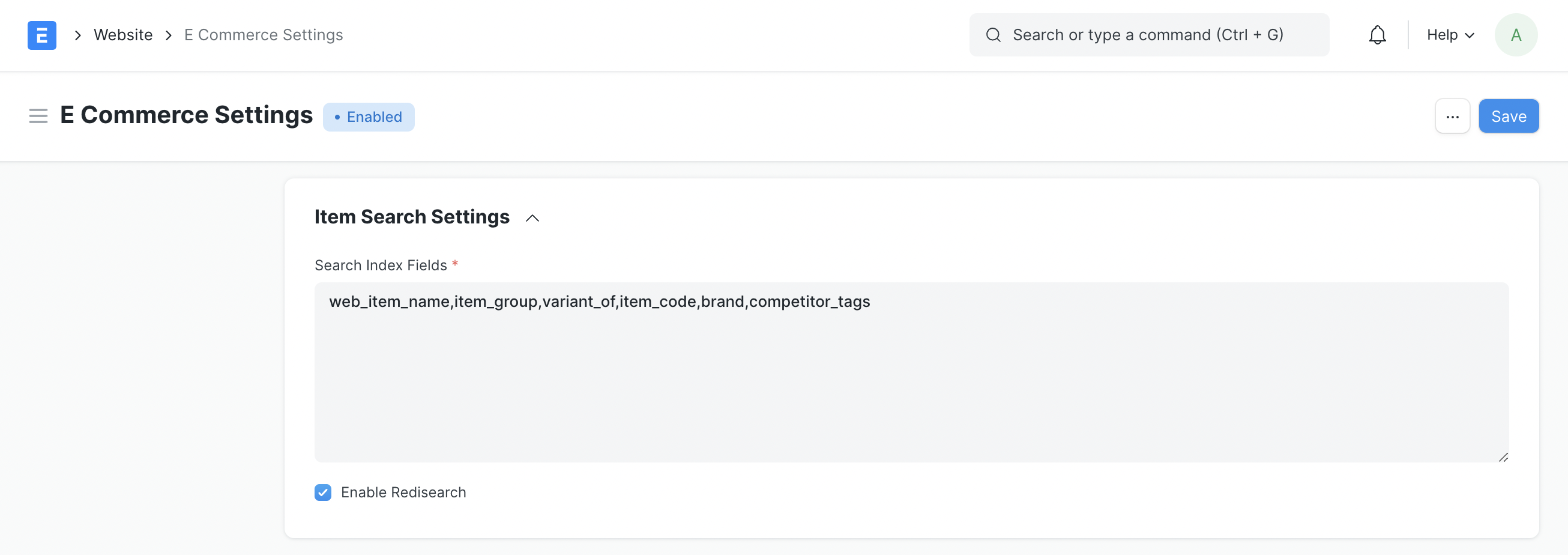The height and width of the screenshot is (555, 1568).
Task: Click the textarea resize handle corner
Action: coord(1503,457)
